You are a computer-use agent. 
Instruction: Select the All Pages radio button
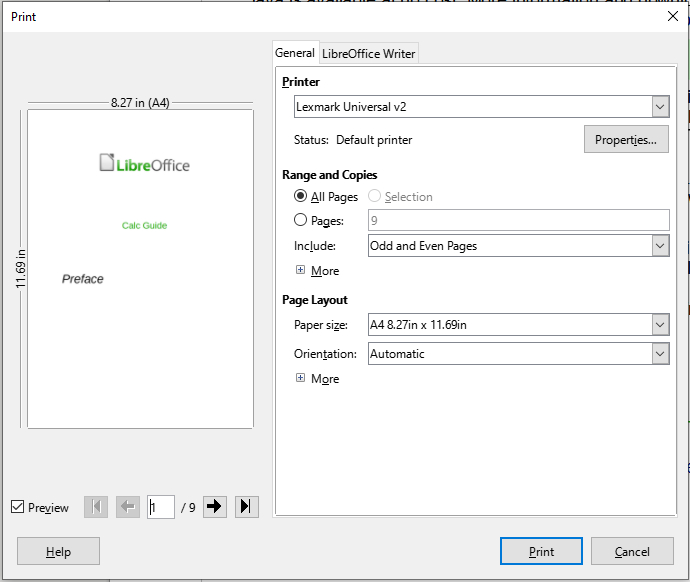(x=300, y=196)
